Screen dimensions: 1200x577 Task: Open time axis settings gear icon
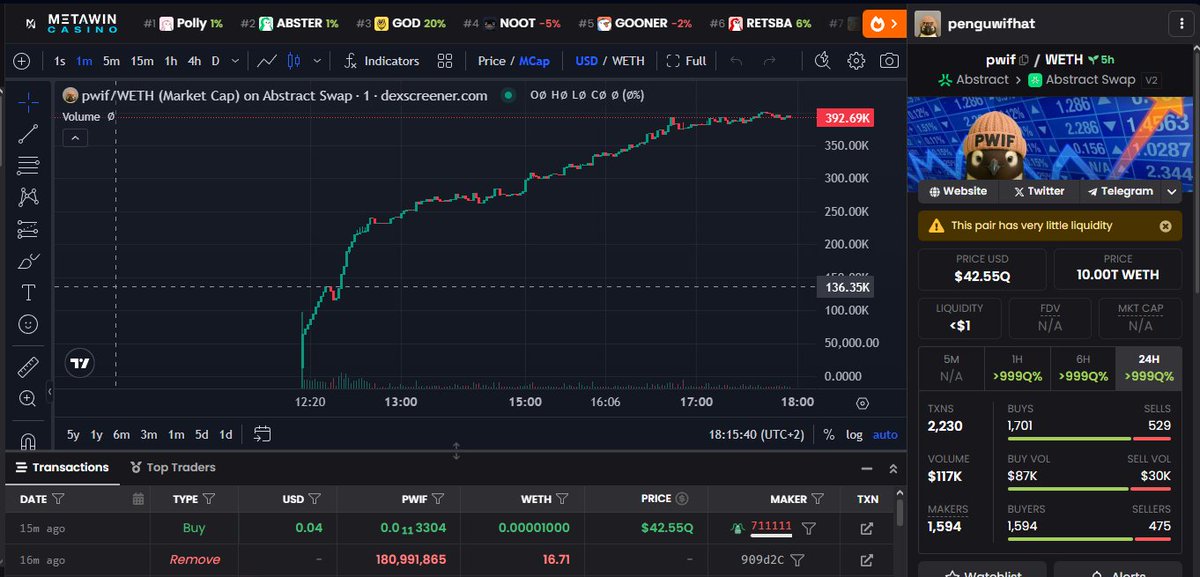click(x=863, y=402)
